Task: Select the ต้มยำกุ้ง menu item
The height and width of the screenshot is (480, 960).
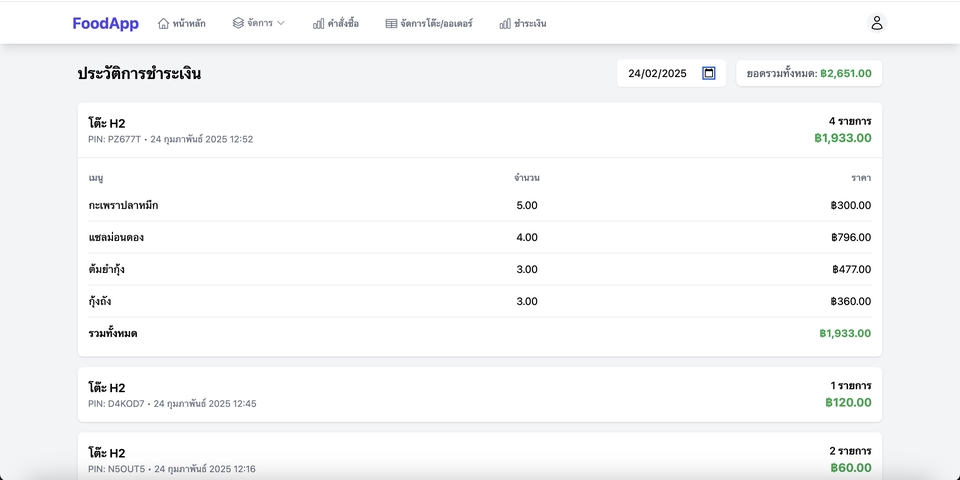Action: point(107,269)
